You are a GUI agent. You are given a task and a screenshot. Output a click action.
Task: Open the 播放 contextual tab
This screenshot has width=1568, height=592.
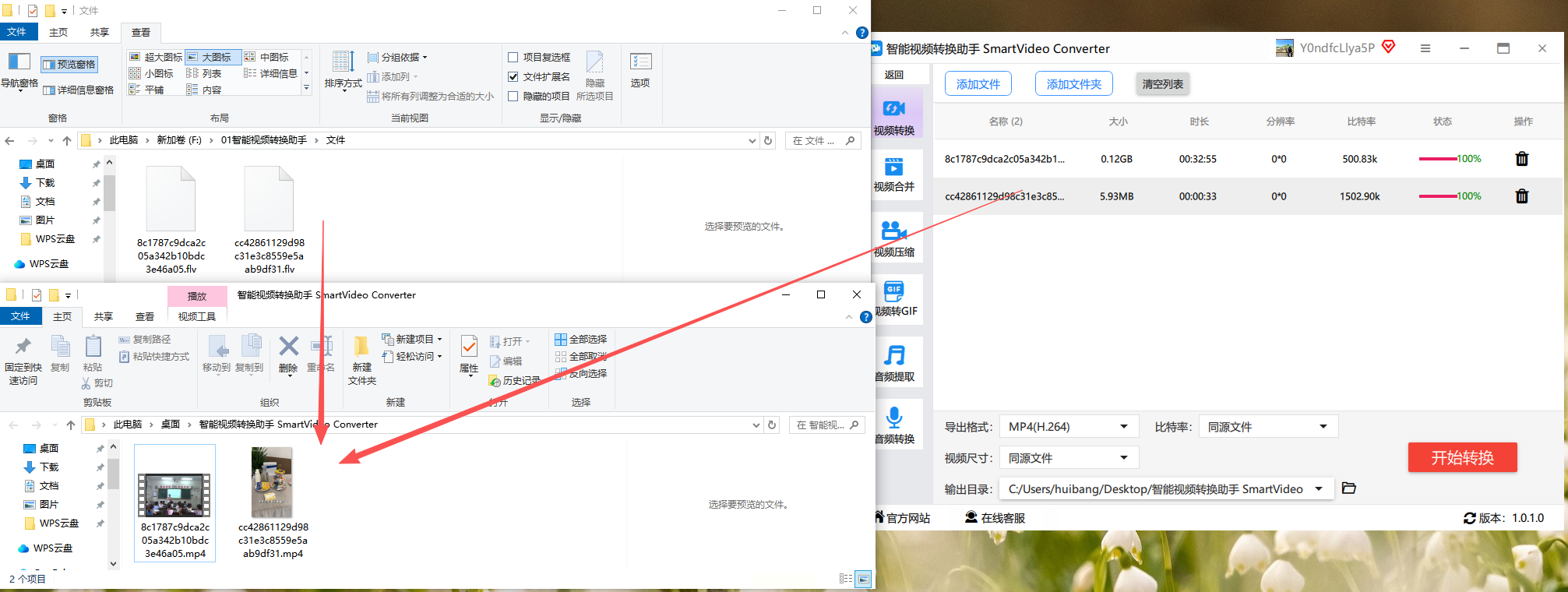[197, 296]
